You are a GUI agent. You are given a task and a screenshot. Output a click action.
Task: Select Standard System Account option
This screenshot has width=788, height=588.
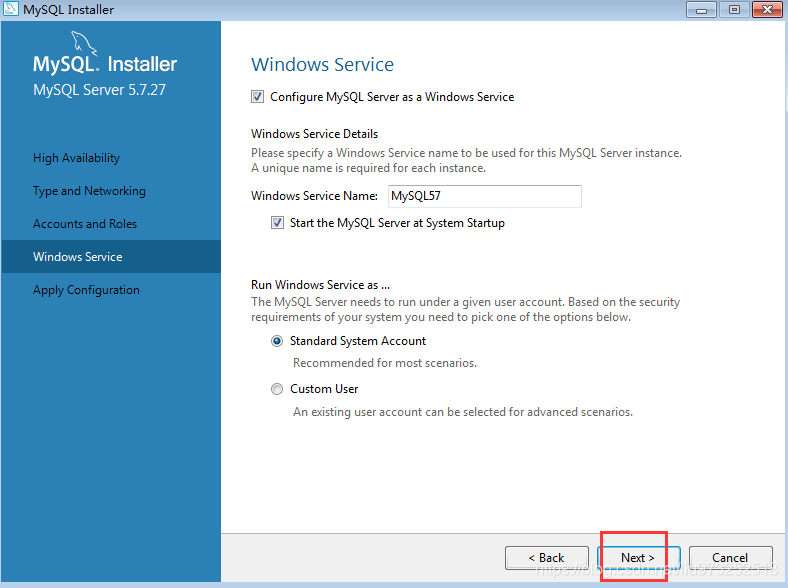[277, 341]
